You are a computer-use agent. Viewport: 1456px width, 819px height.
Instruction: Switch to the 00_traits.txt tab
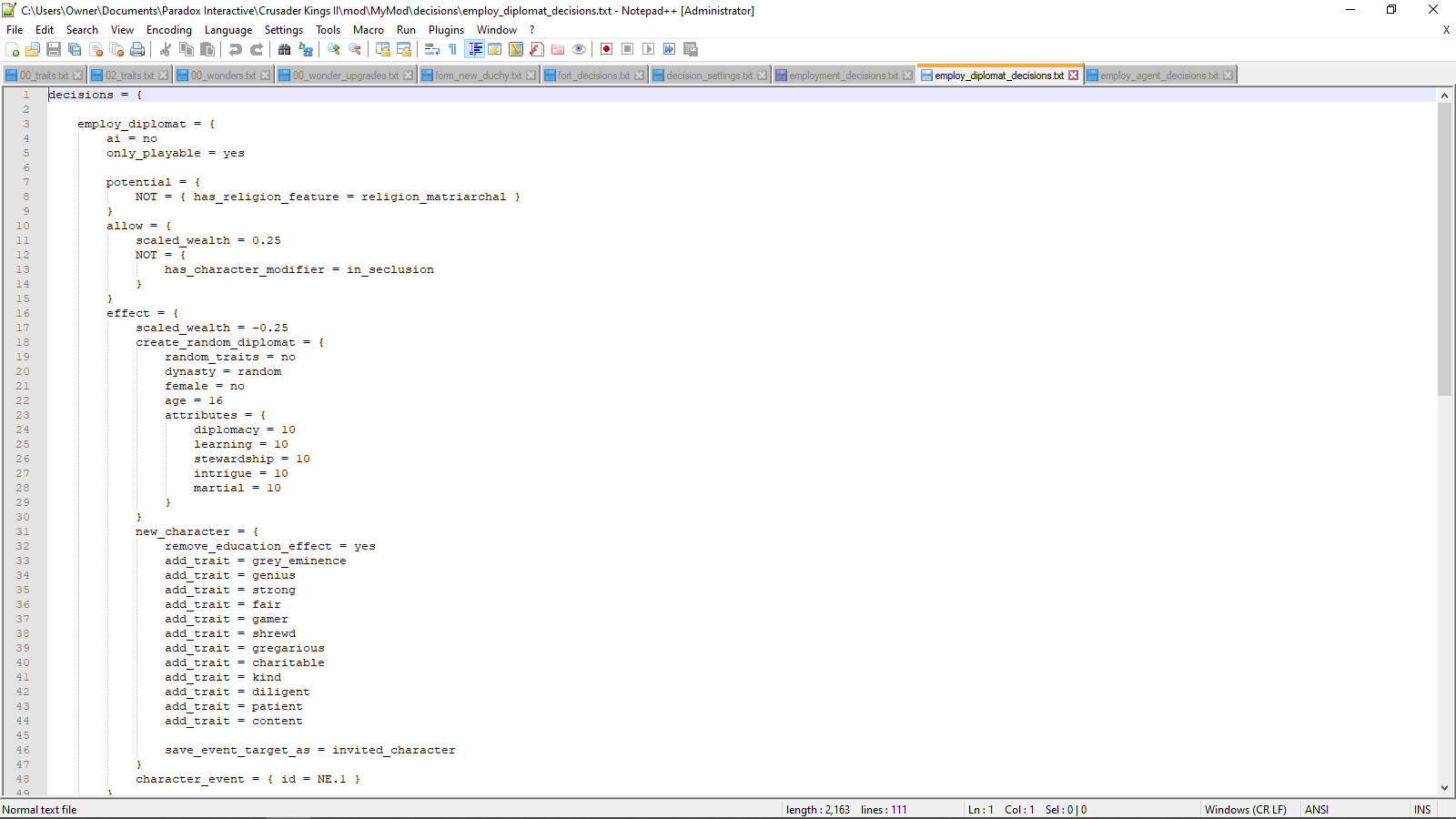(x=44, y=76)
